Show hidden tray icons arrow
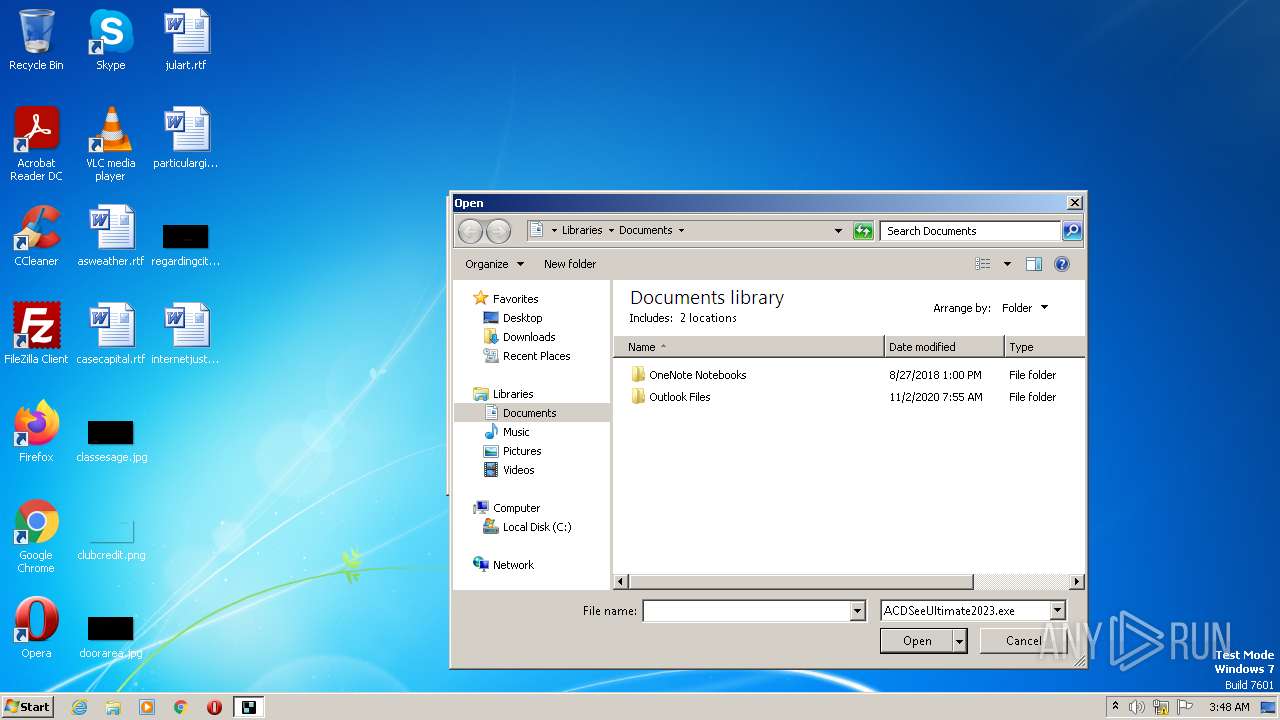 [1115, 707]
